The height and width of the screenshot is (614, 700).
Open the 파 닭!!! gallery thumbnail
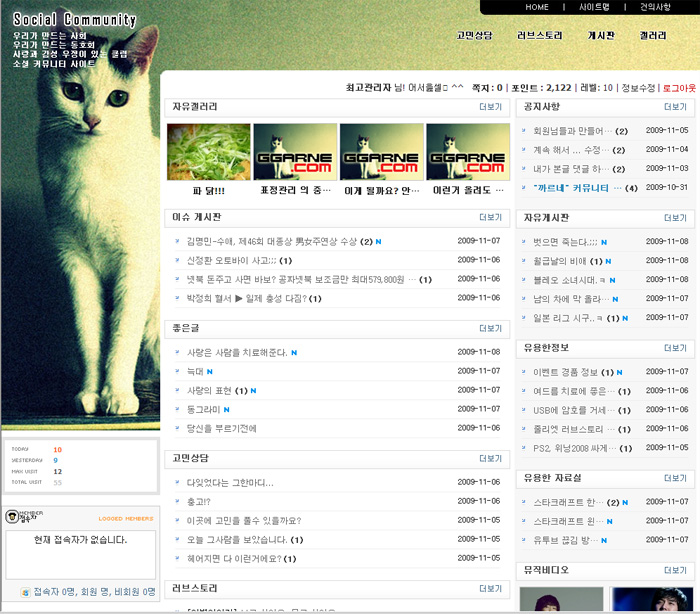tap(208, 151)
